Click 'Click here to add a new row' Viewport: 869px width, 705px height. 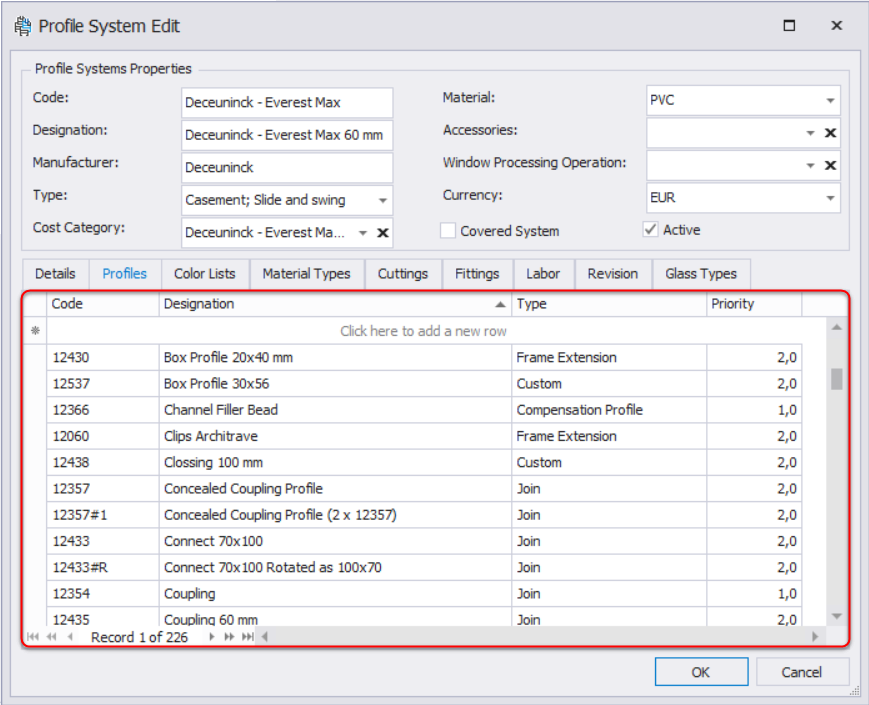click(423, 331)
